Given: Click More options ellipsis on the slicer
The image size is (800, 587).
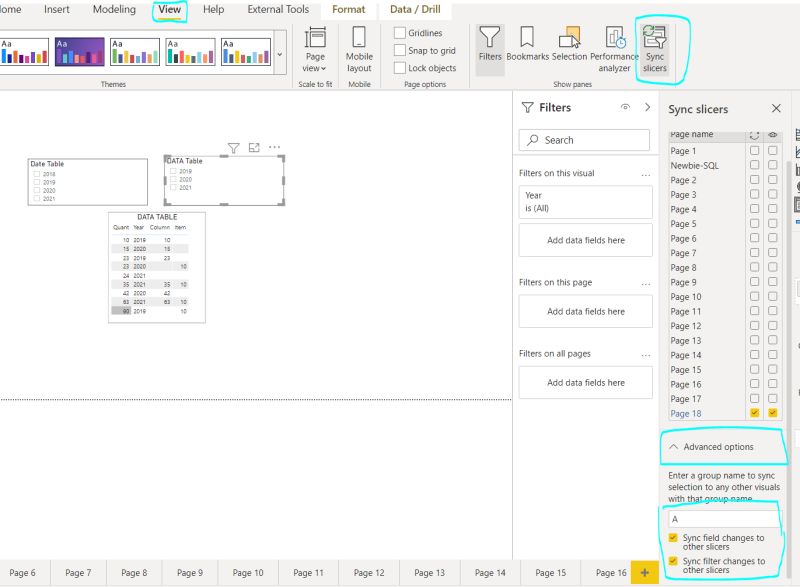Looking at the screenshot, I should click(276, 147).
